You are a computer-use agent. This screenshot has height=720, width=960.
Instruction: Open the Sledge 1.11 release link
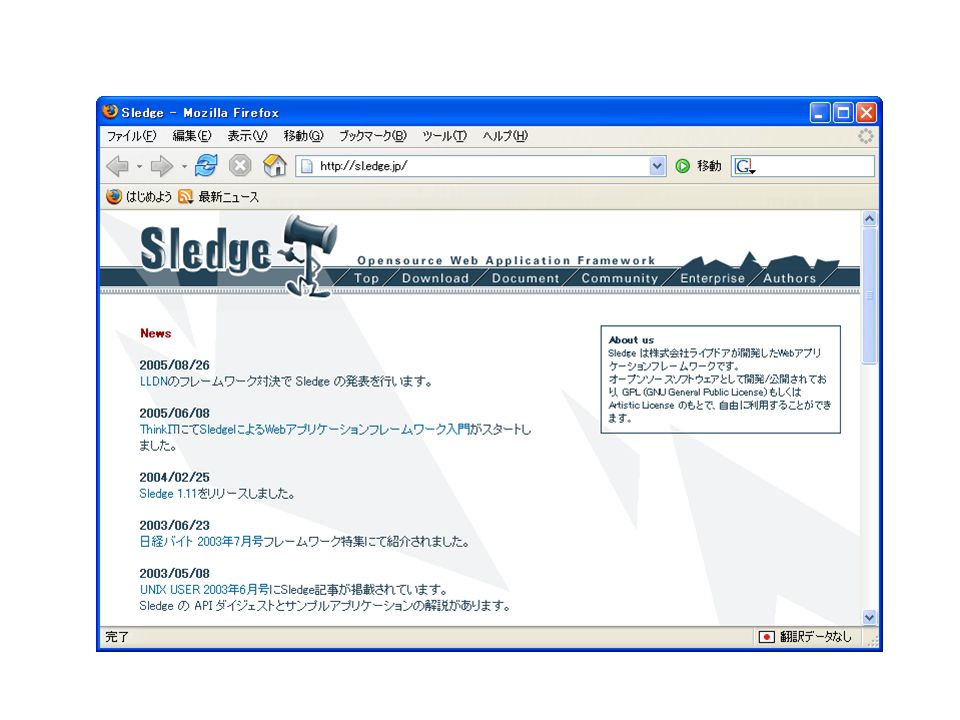(168, 493)
